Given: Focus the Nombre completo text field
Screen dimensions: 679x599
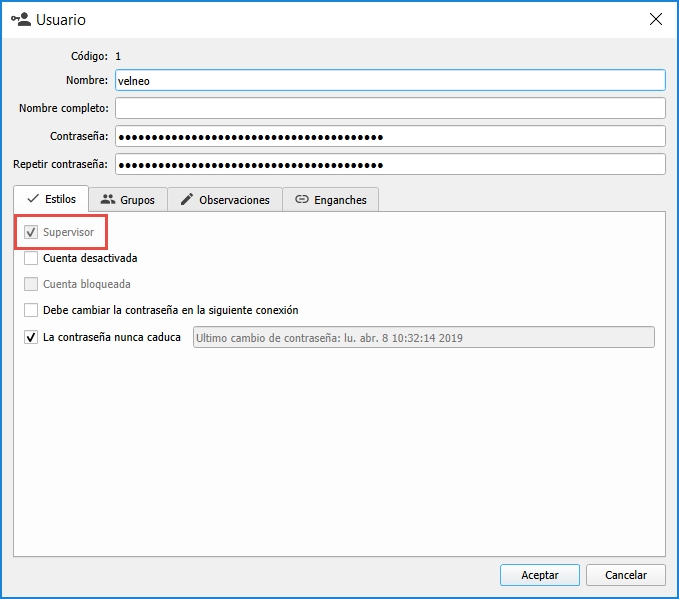Looking at the screenshot, I should (x=390, y=108).
